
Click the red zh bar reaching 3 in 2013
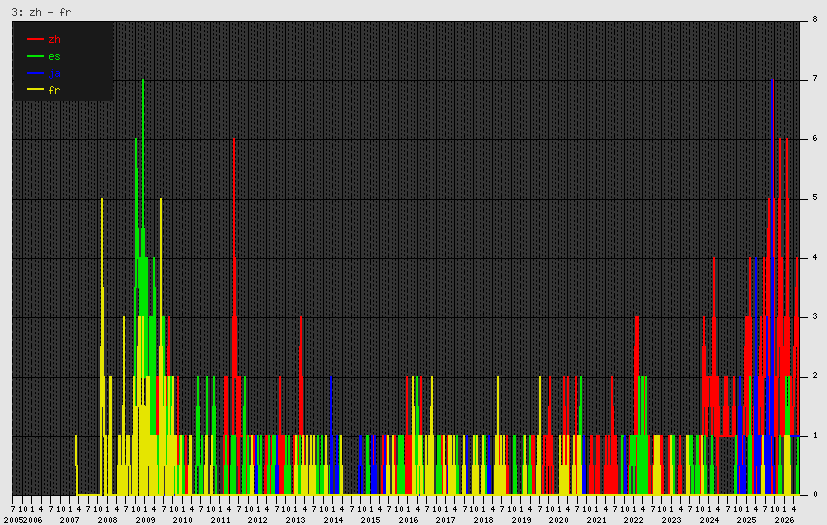pos(301,376)
